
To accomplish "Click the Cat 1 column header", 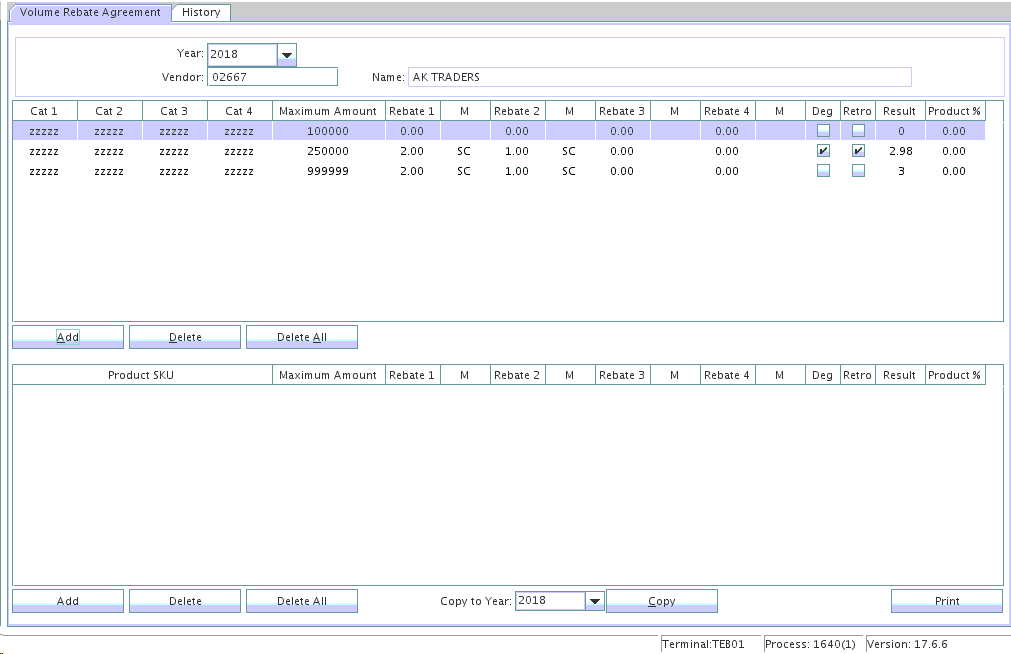I will 44,111.
